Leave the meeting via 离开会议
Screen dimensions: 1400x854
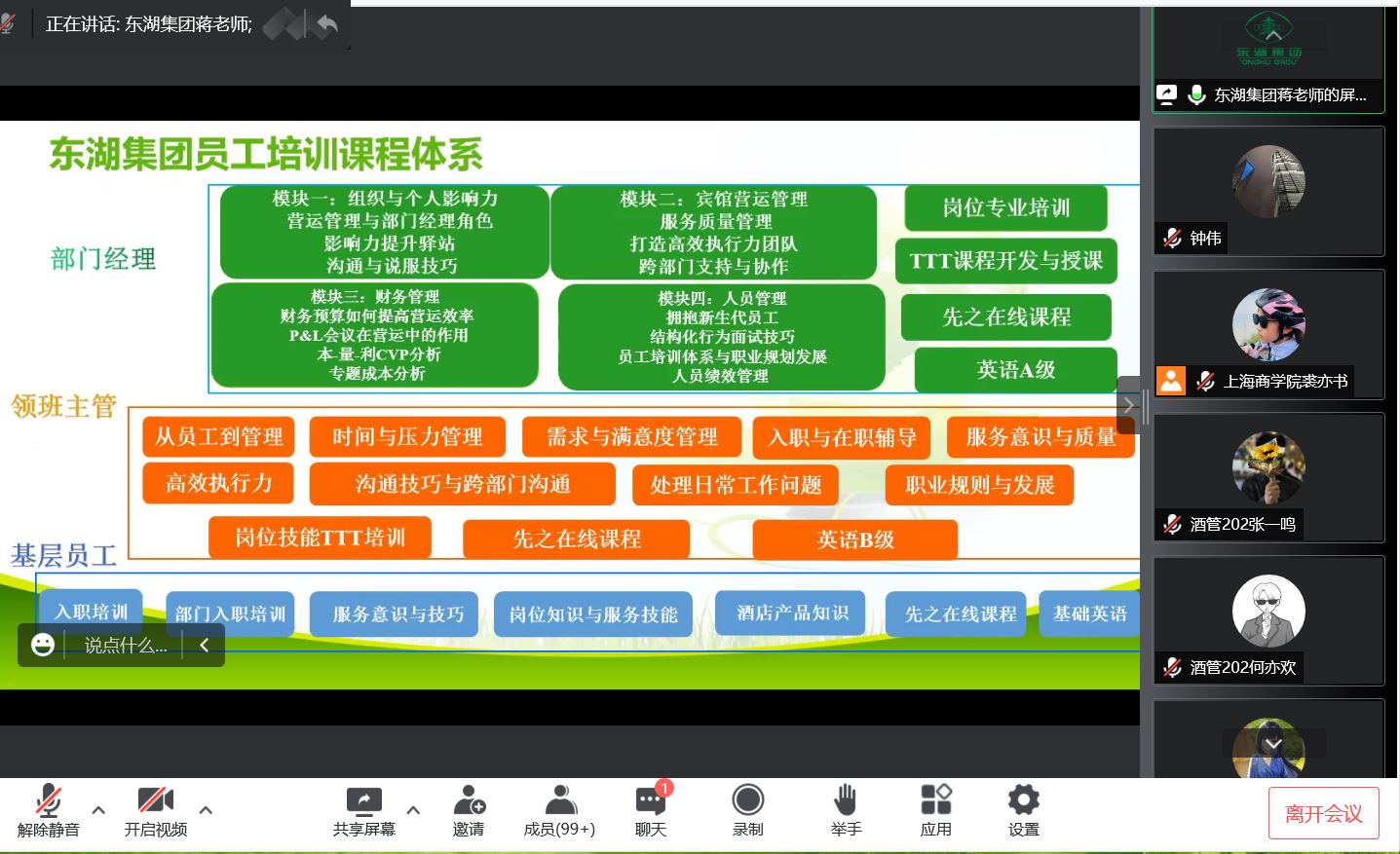(1324, 813)
